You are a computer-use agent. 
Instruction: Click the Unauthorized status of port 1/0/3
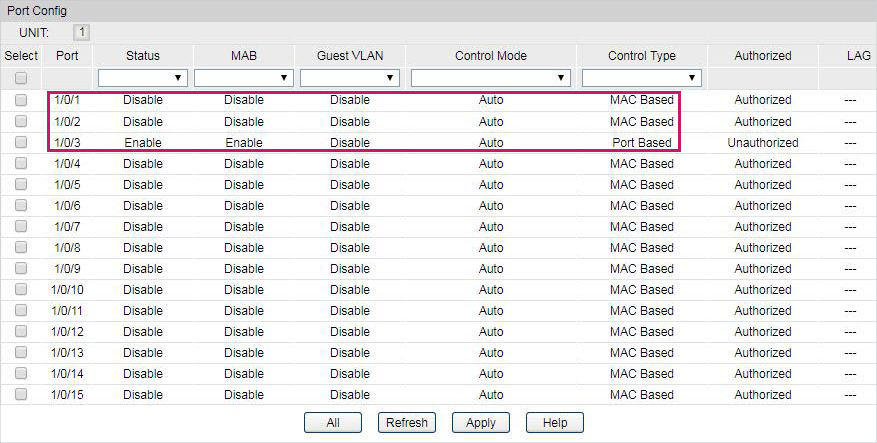(762, 142)
